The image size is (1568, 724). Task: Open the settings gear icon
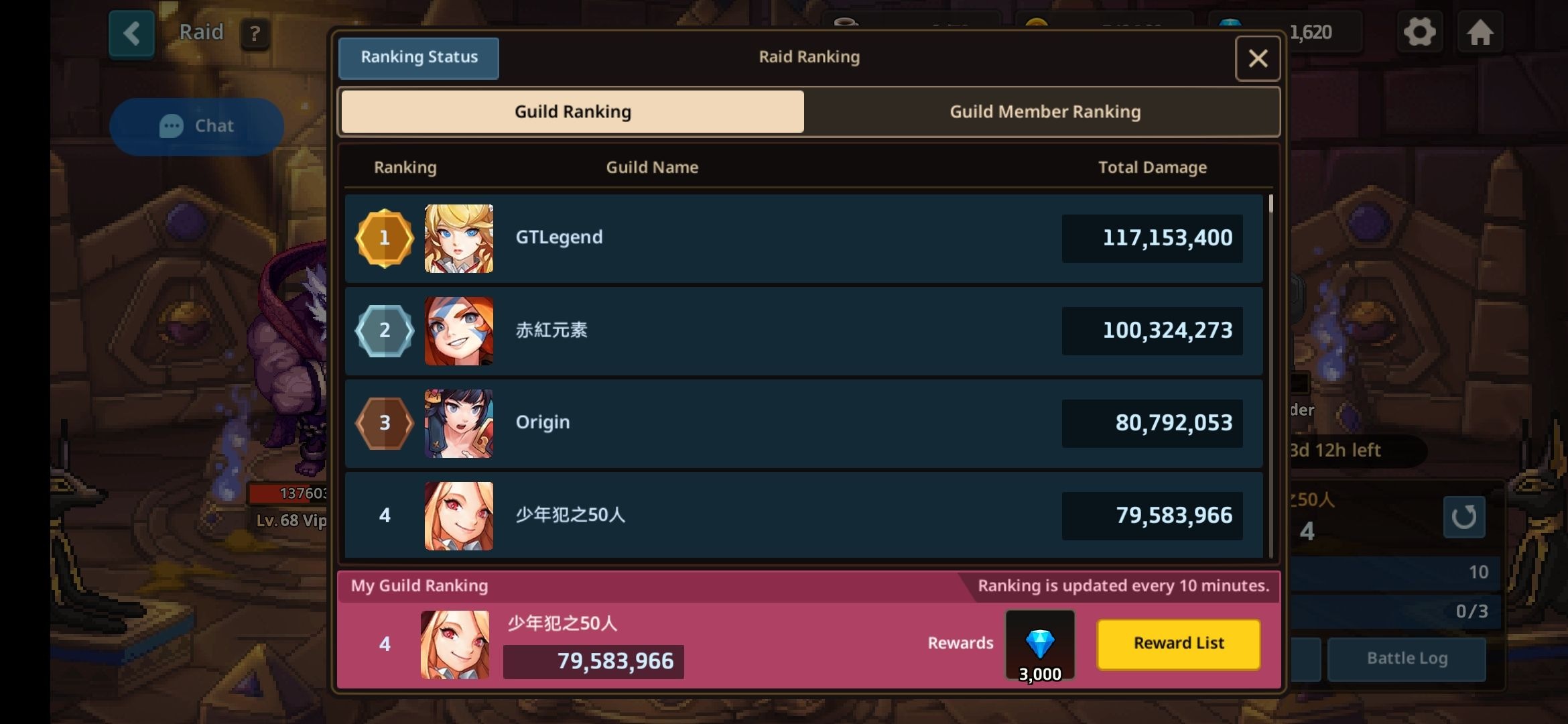(1419, 32)
